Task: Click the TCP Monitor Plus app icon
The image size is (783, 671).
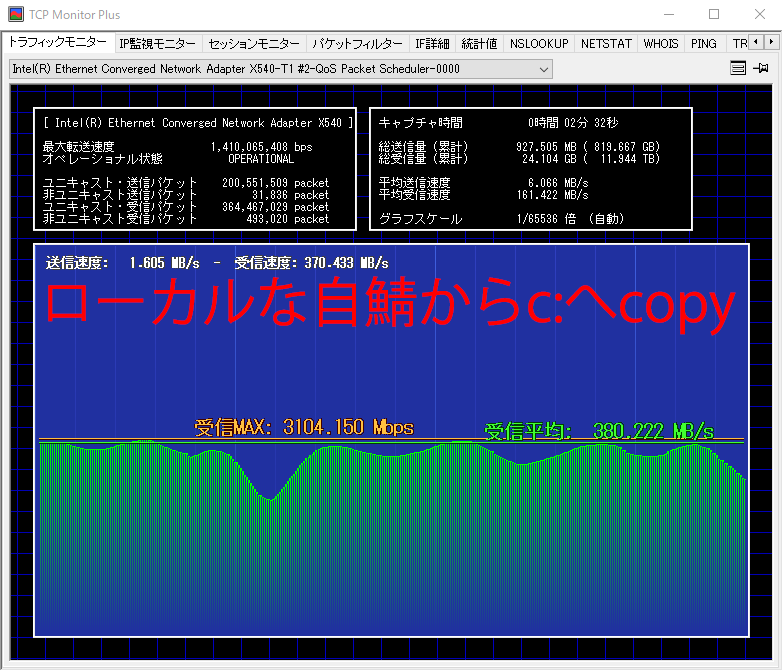Action: tap(14, 15)
